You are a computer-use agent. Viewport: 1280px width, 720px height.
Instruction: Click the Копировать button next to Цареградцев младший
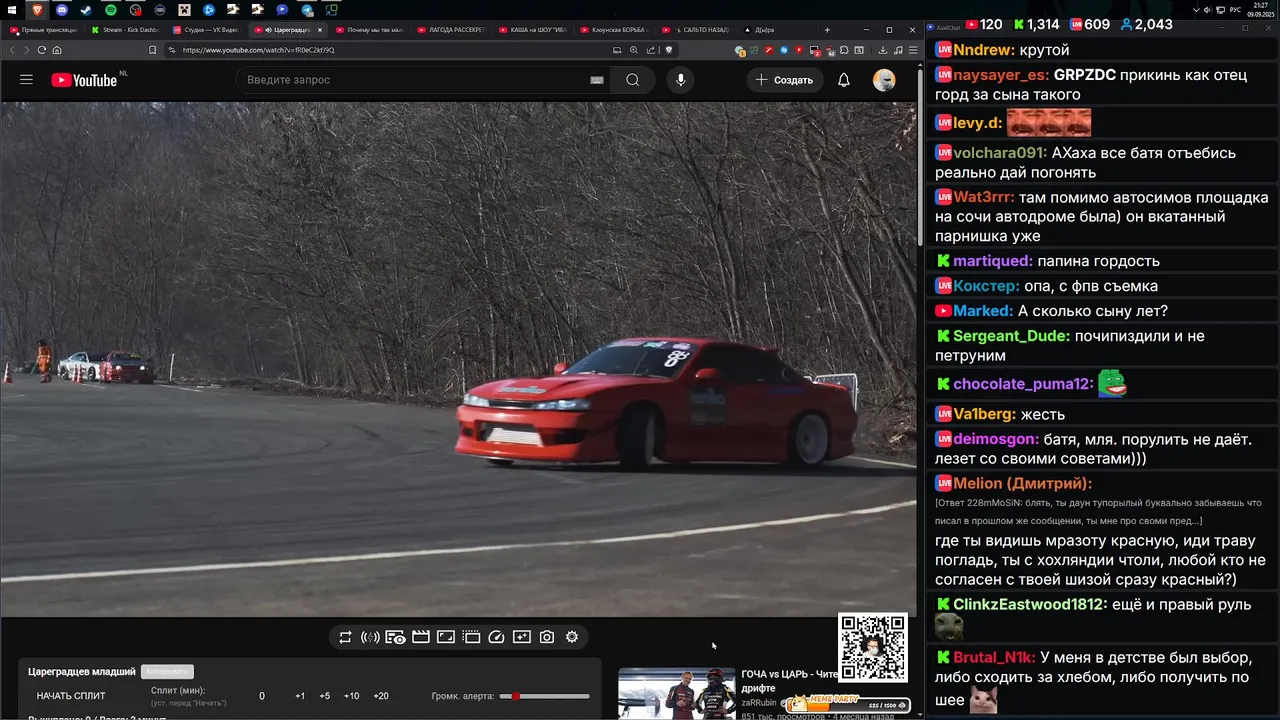click(167, 672)
